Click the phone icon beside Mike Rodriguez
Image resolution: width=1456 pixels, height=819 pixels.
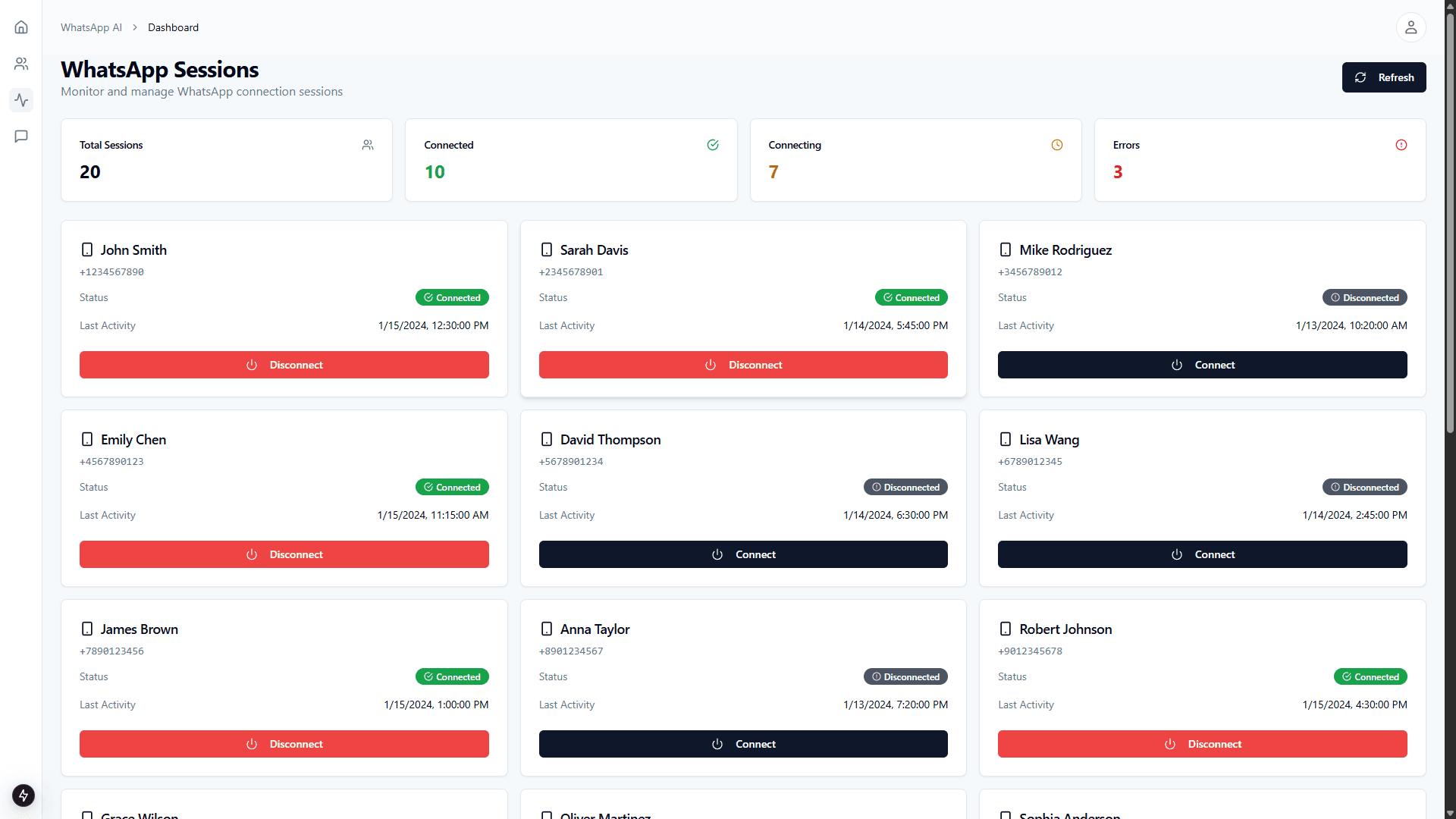(x=1006, y=249)
